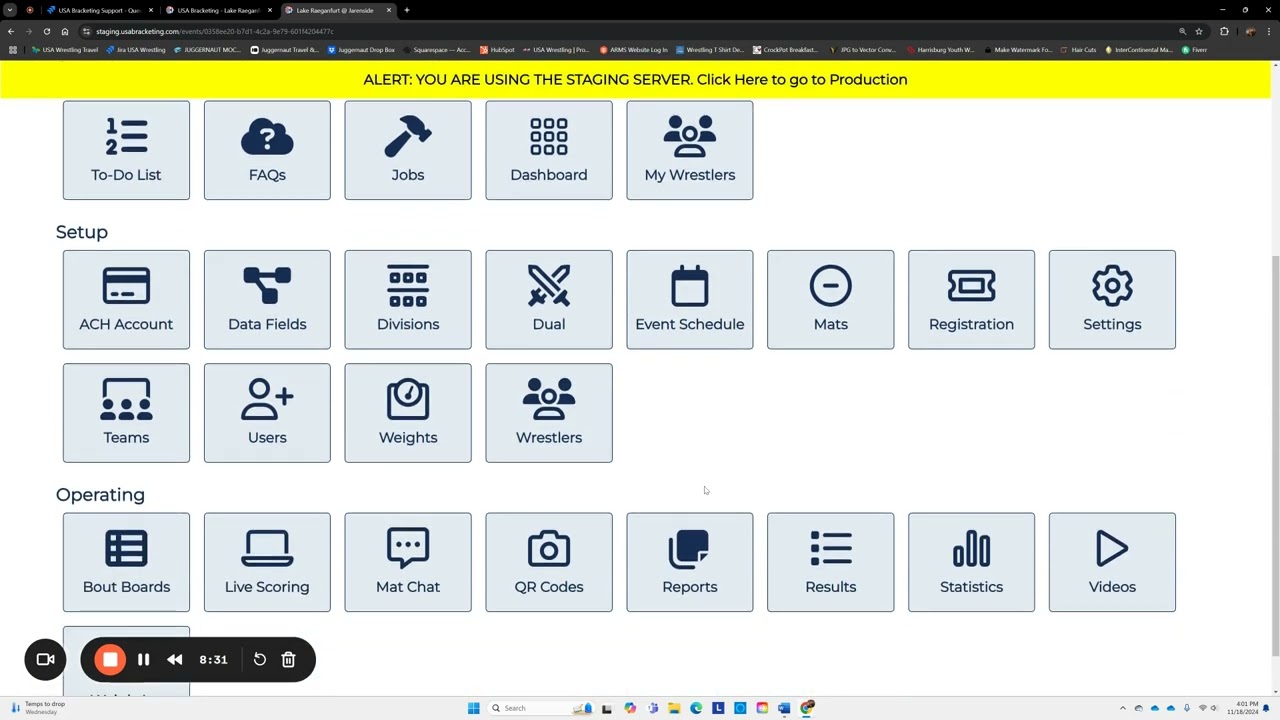Open the Dual crossed-swords tile
This screenshot has height=720, width=1280.
(x=549, y=300)
